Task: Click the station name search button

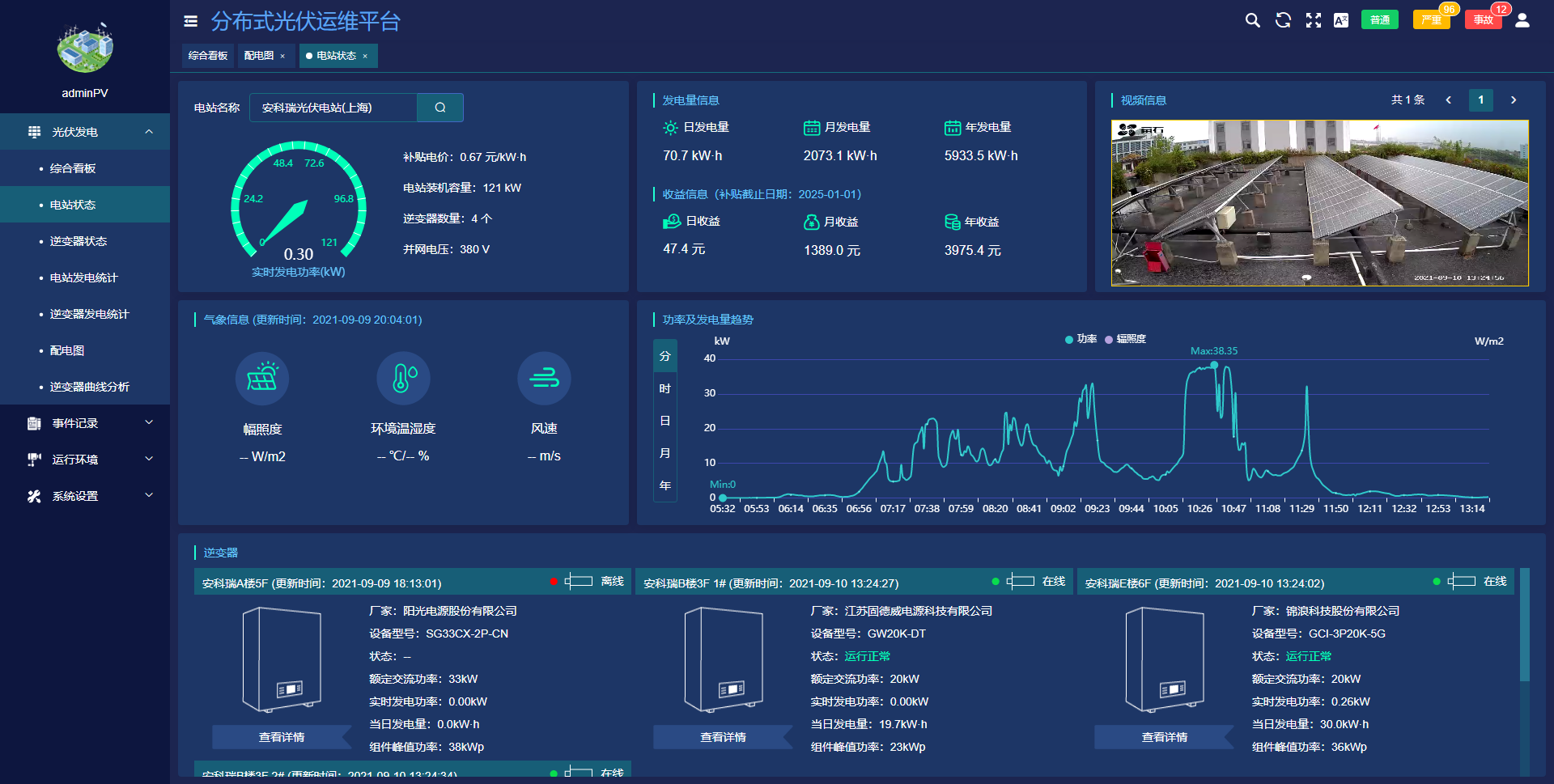Action: pyautogui.click(x=439, y=108)
